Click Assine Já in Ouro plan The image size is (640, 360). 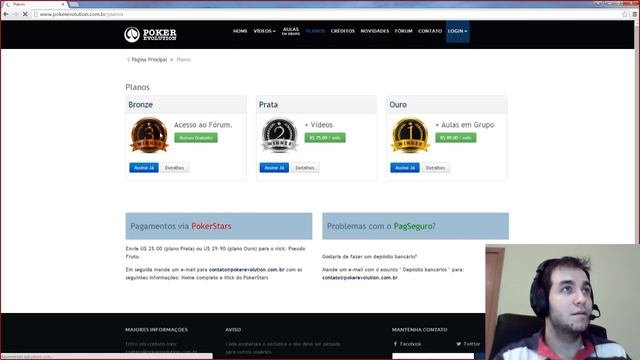point(404,168)
